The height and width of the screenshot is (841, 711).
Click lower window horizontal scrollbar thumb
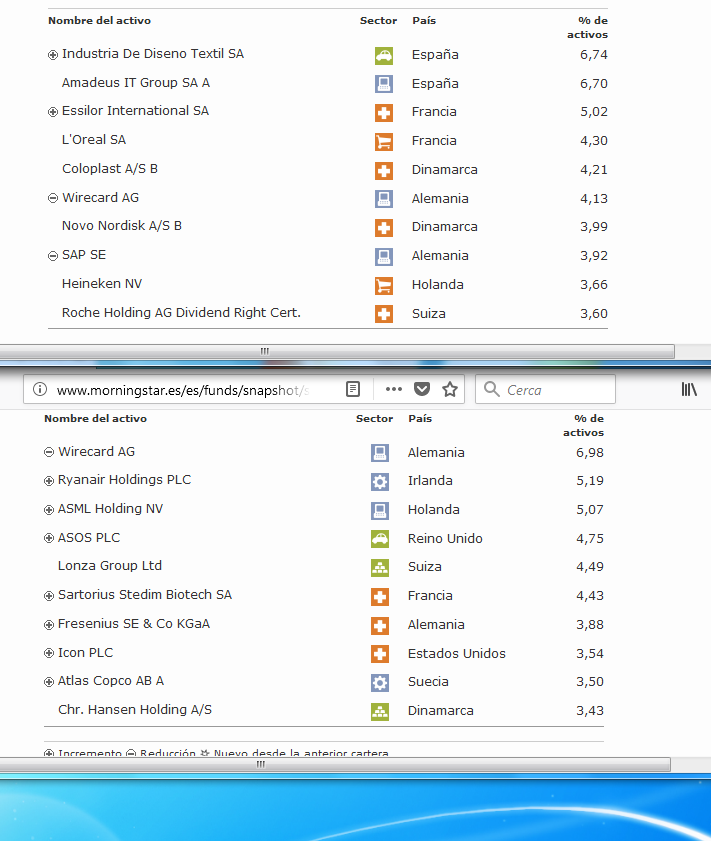pos(335,764)
